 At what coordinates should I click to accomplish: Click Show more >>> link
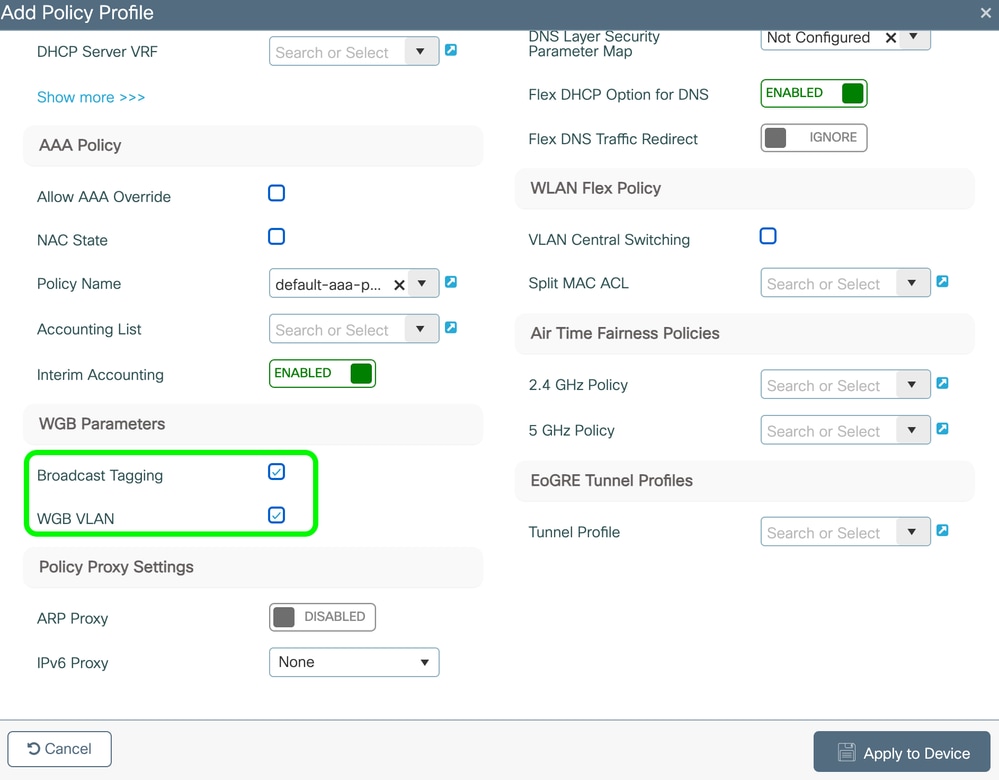(91, 97)
